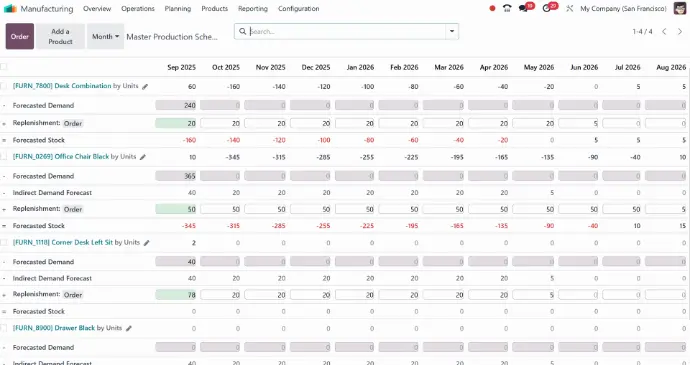Screen dimensions: 690x365
Task: Go to next page arrow
Action: point(680,31)
